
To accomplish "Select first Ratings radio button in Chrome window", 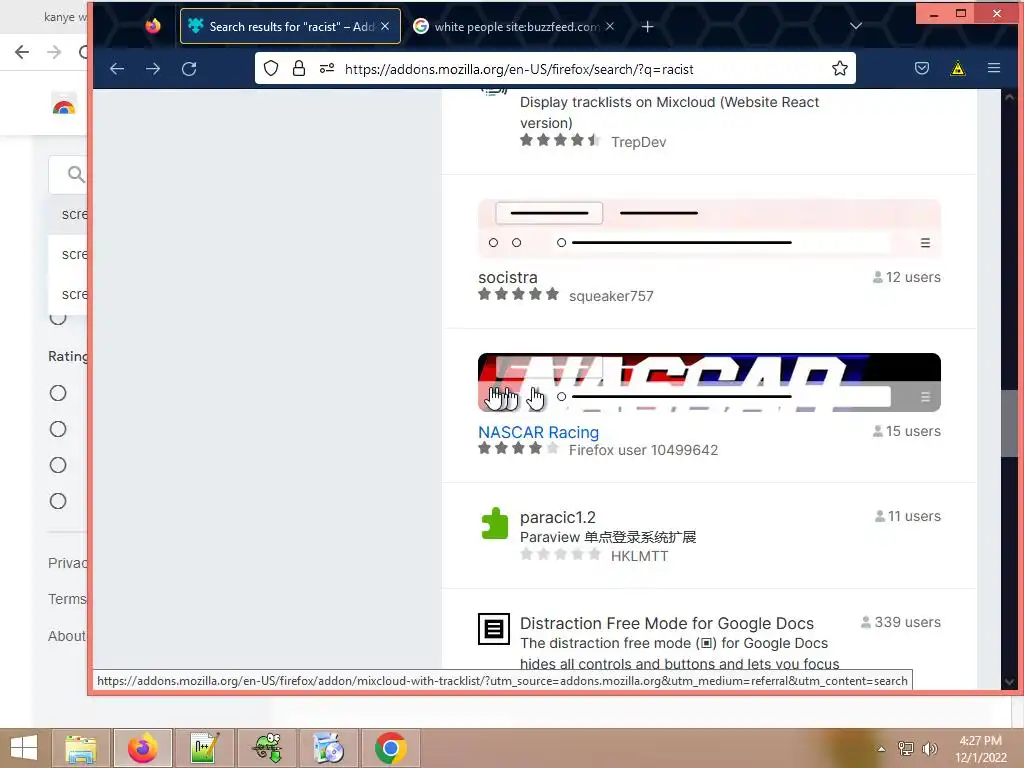I will pos(58,393).
